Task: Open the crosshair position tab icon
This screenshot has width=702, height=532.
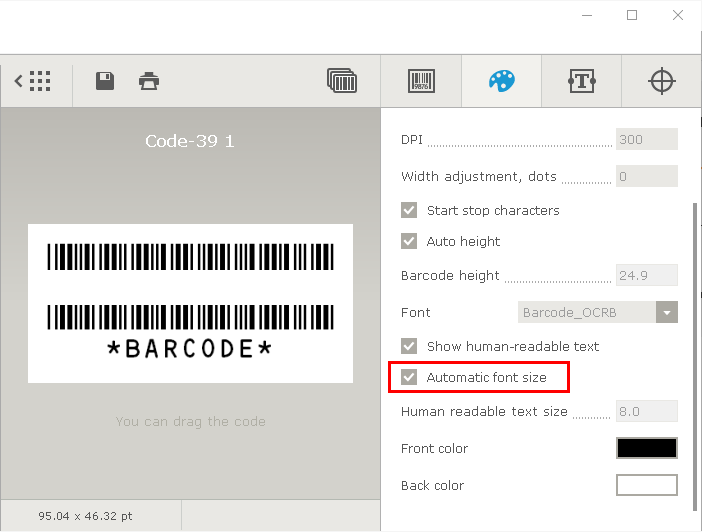Action: pyautogui.click(x=662, y=81)
